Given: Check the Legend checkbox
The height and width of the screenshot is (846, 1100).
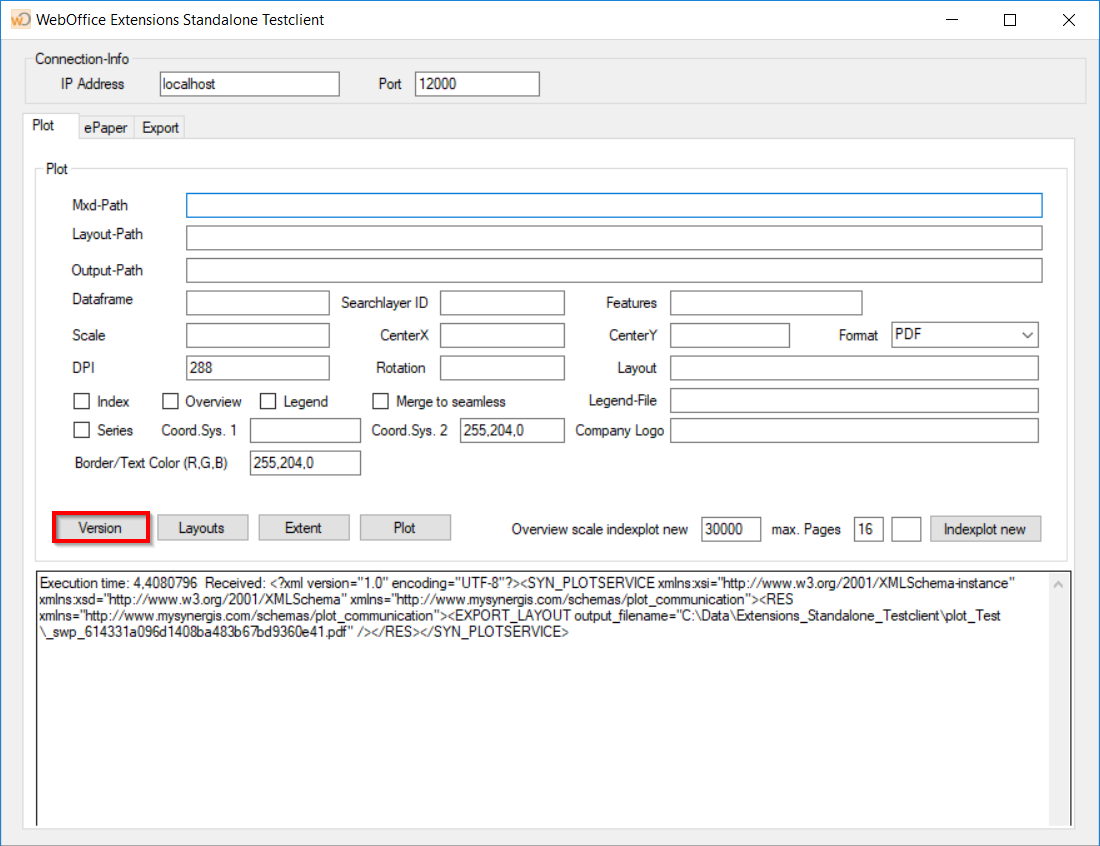Looking at the screenshot, I should coord(267,401).
